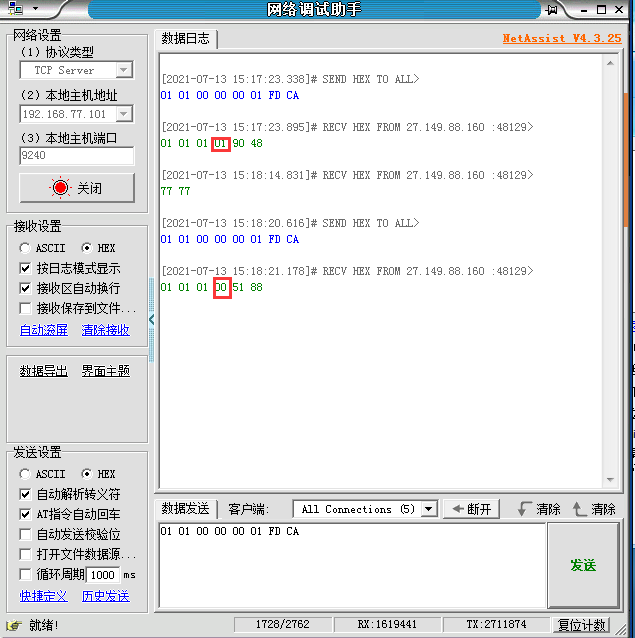Open the All Connections (5) client dropdown

tap(365, 509)
